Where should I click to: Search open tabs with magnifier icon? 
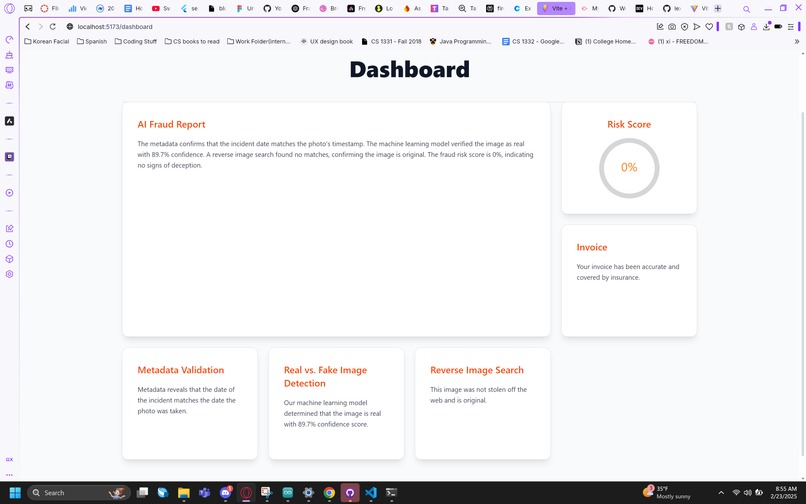click(x=746, y=9)
